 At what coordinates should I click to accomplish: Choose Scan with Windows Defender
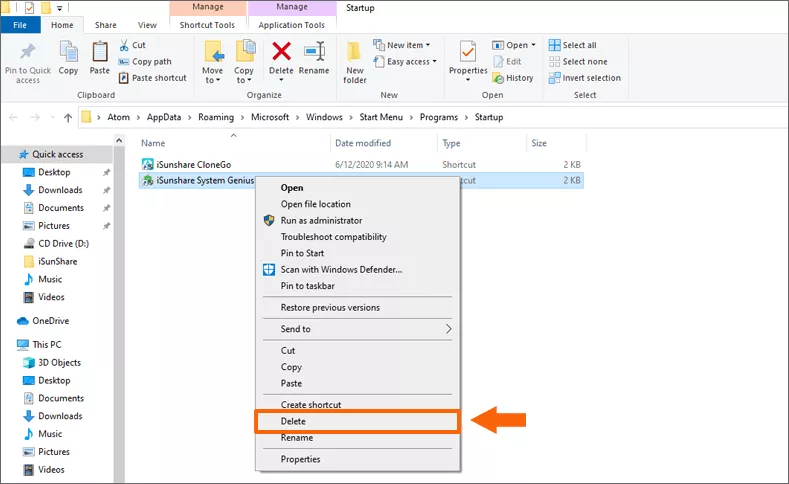(x=358, y=270)
